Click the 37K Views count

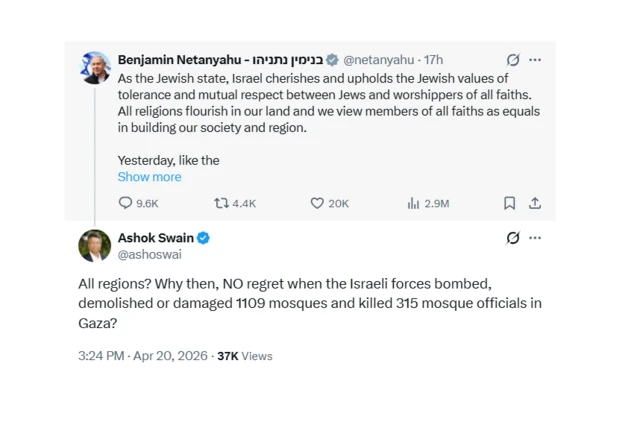point(245,356)
